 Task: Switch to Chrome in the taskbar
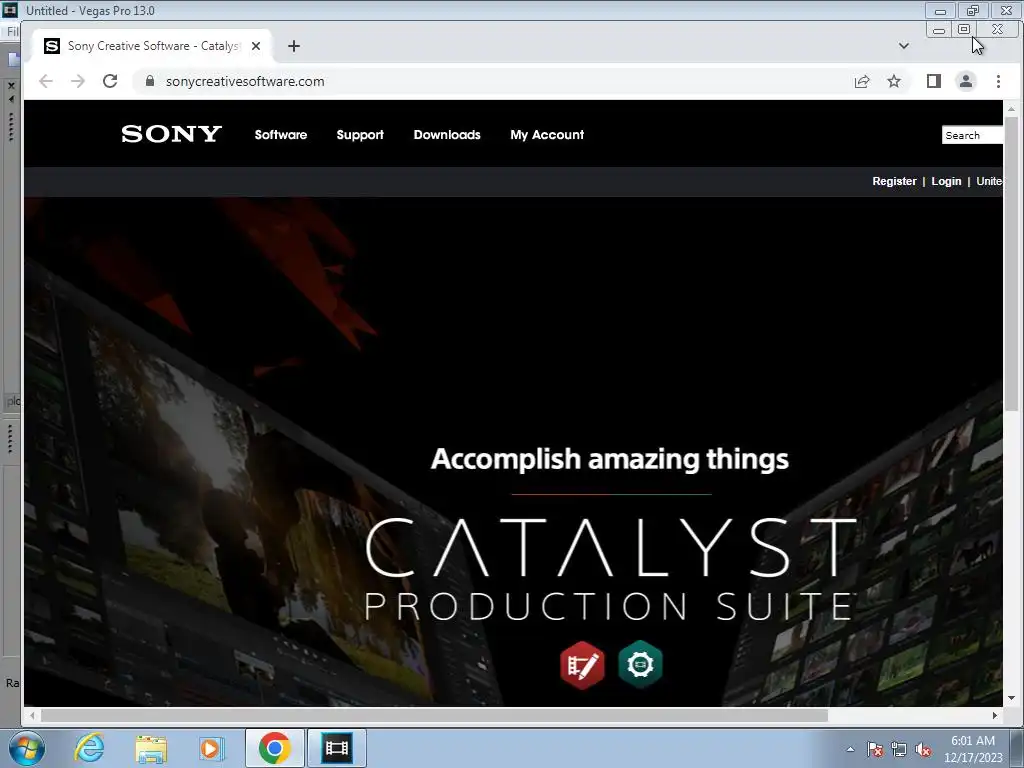click(274, 748)
